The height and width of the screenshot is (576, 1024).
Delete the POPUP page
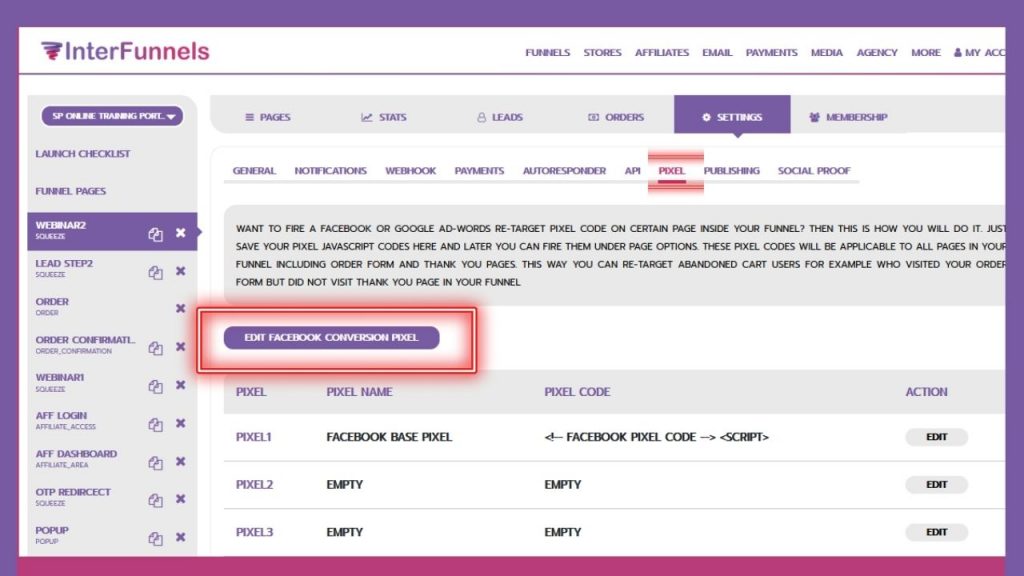tap(181, 537)
